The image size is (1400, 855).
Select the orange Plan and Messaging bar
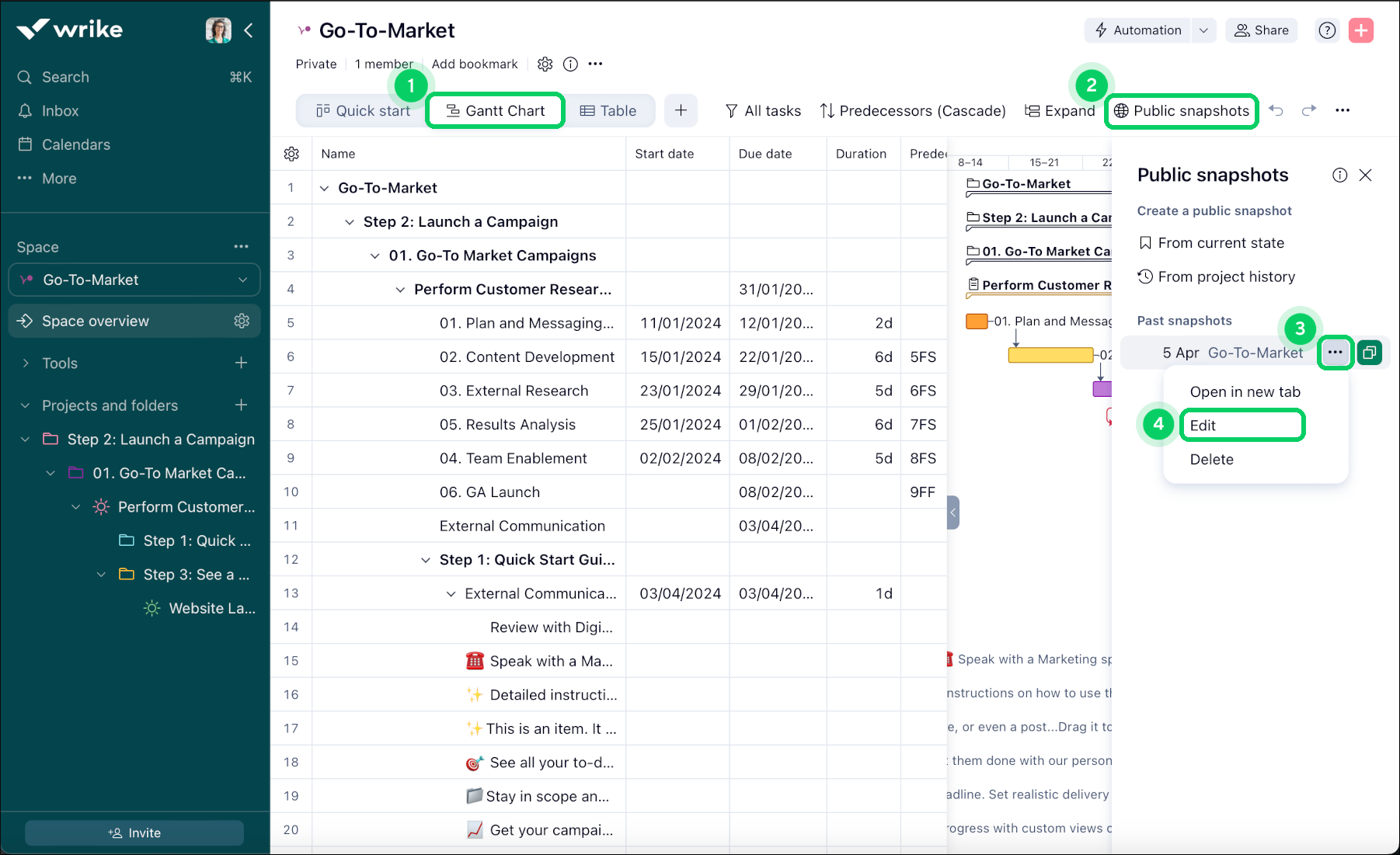point(977,321)
